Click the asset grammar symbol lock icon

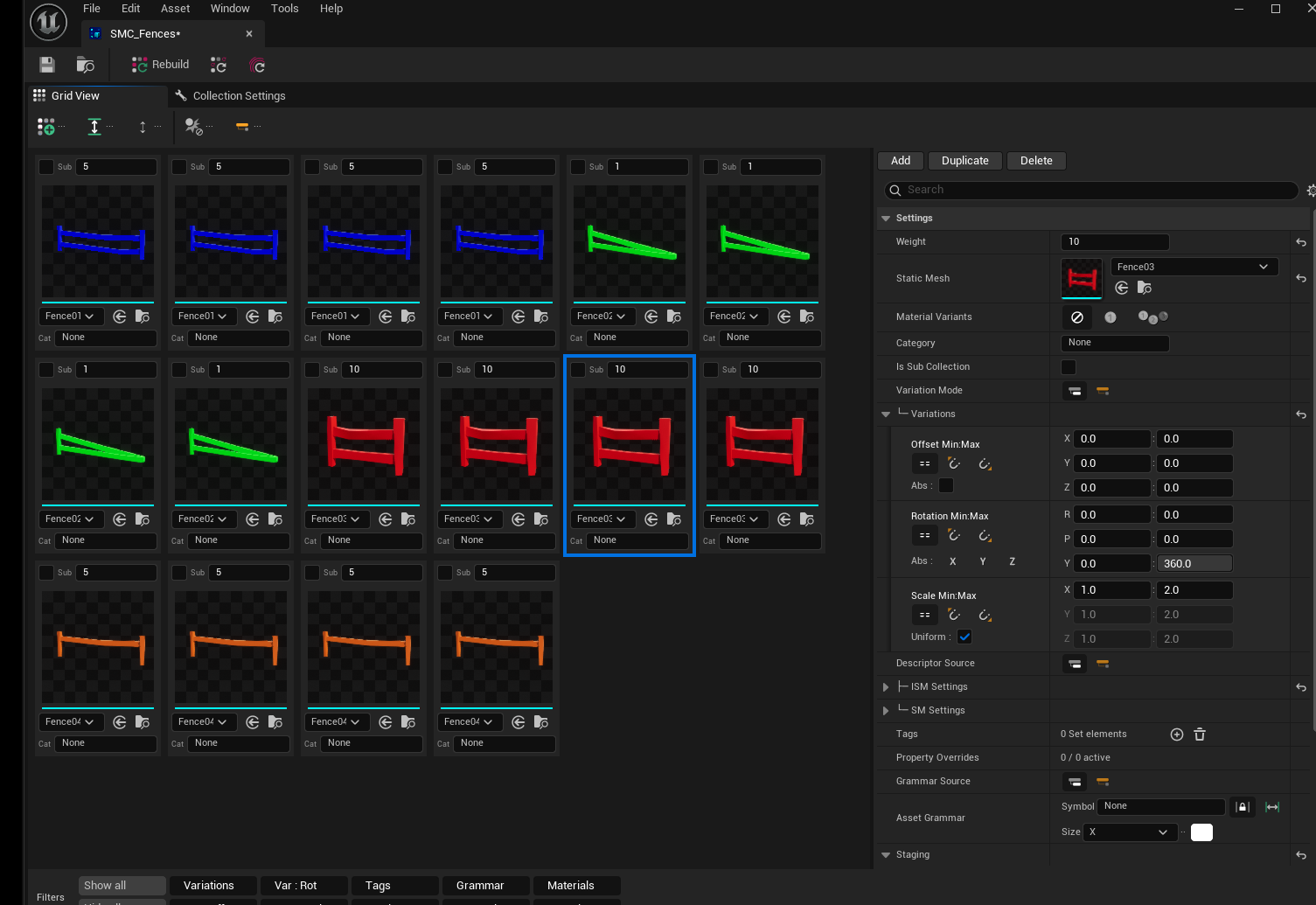[x=1242, y=807]
